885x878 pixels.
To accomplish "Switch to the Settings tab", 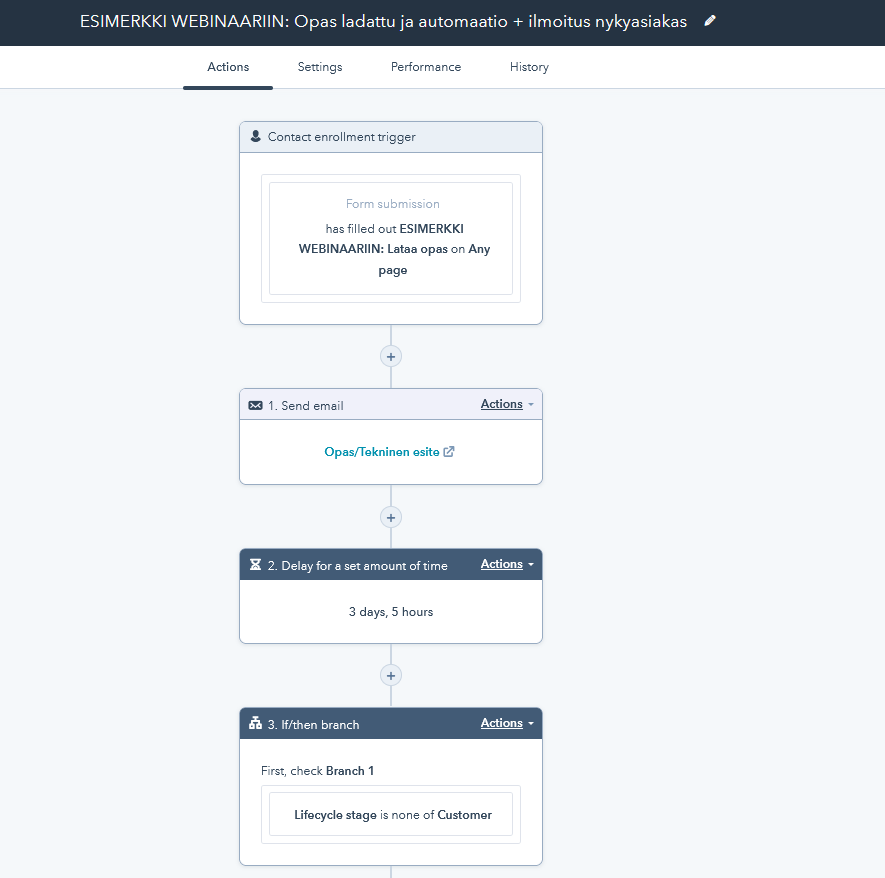I will (x=319, y=67).
